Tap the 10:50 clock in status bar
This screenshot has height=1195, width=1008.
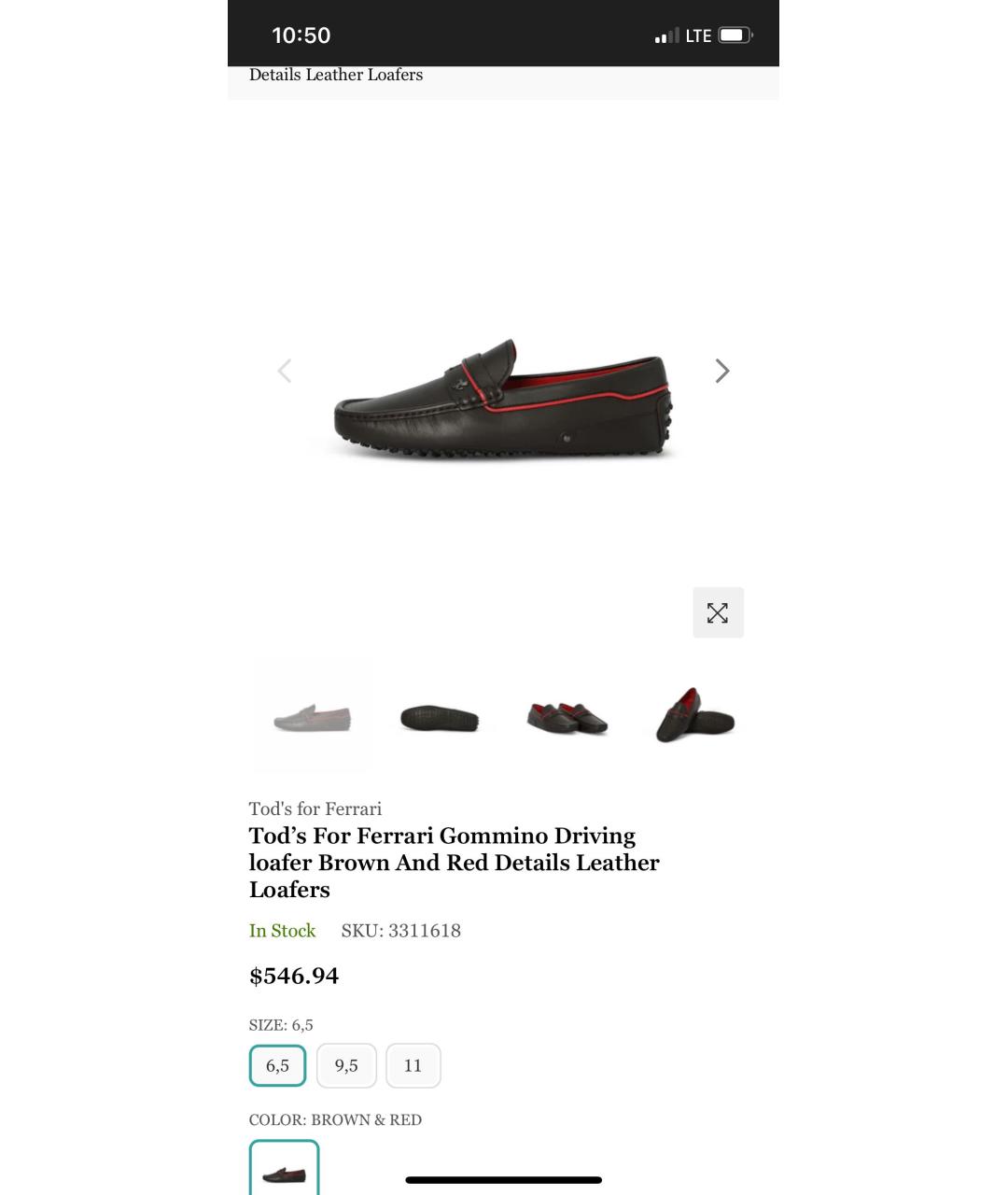click(301, 35)
